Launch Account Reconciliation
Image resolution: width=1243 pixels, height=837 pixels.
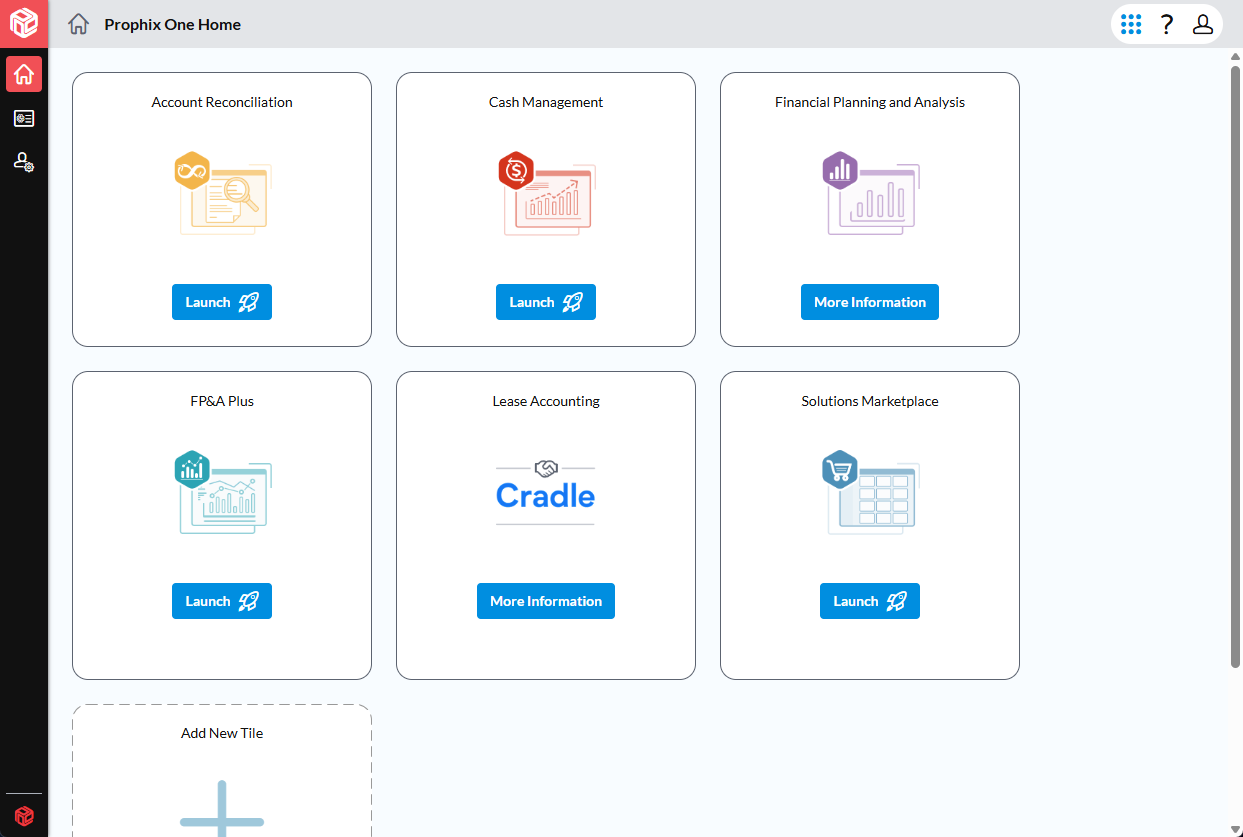pos(222,302)
